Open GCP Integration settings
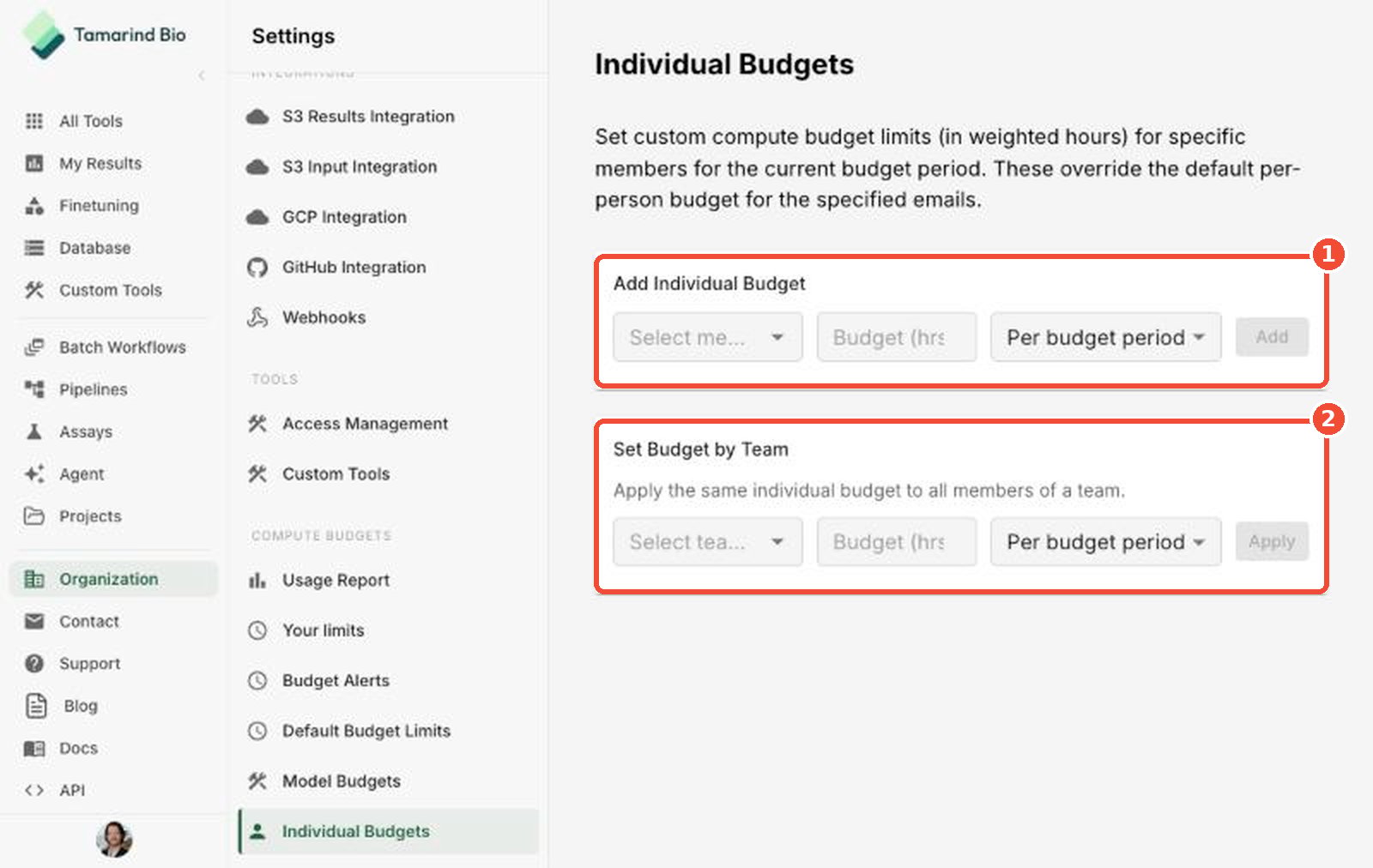The image size is (1373, 868). pos(388,217)
